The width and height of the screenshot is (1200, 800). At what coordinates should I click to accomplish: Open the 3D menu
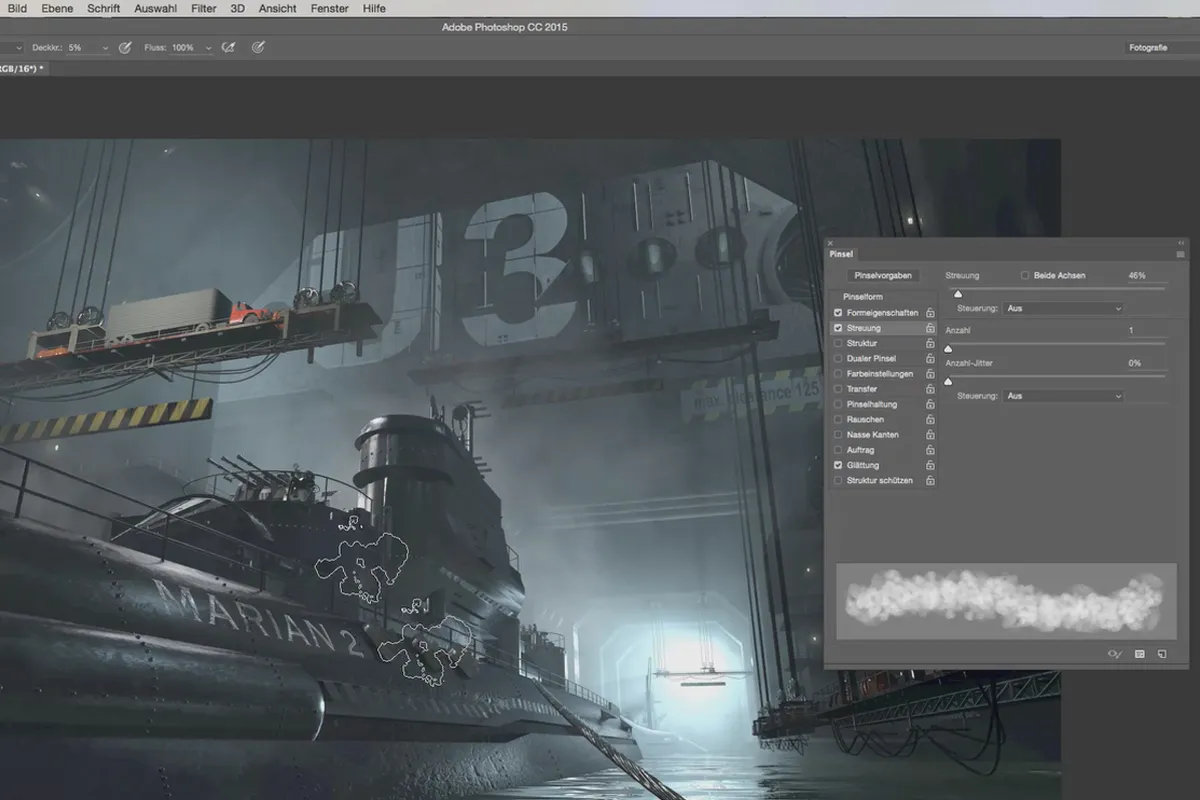tap(237, 8)
